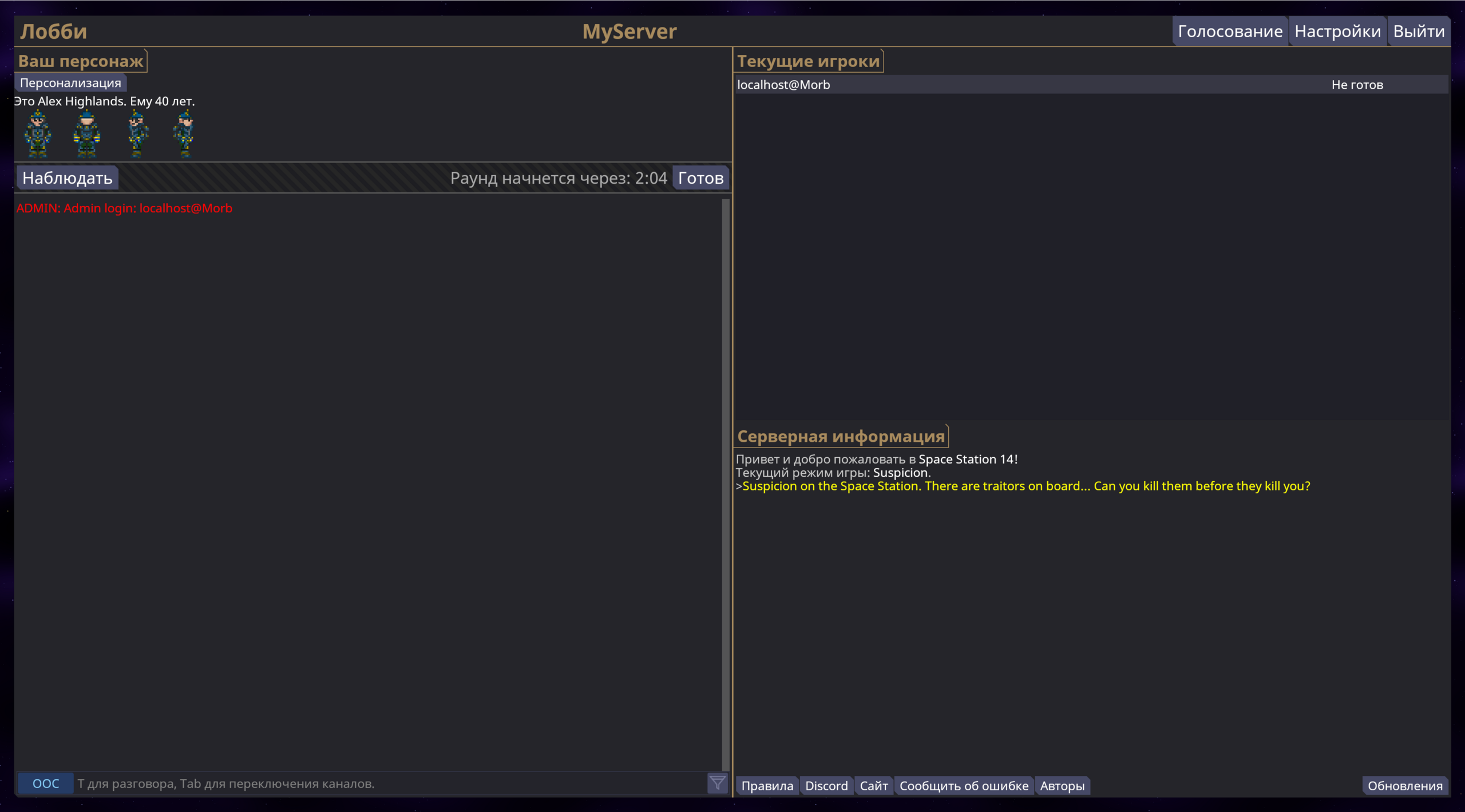Click the chat filter funnel icon
Screen dimensions: 1465x812
(717, 783)
